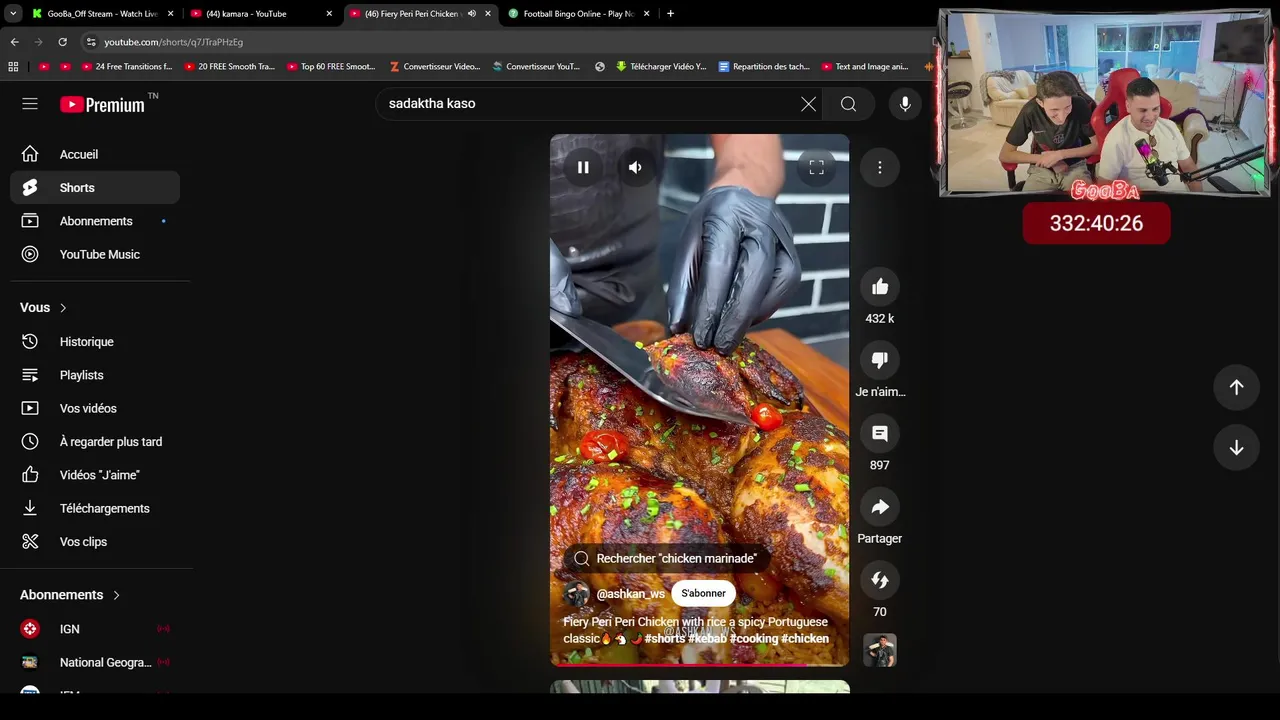1280x720 pixels.
Task: Open the YouTube hamburger guide menu
Action: click(x=30, y=104)
